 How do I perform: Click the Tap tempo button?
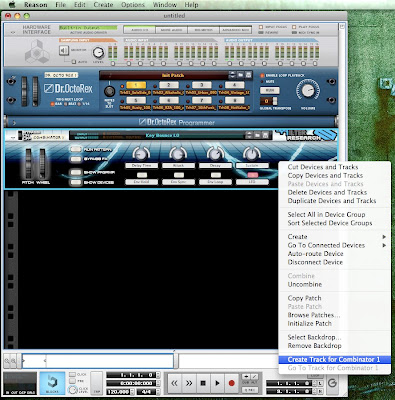pyautogui.click(x=96, y=383)
